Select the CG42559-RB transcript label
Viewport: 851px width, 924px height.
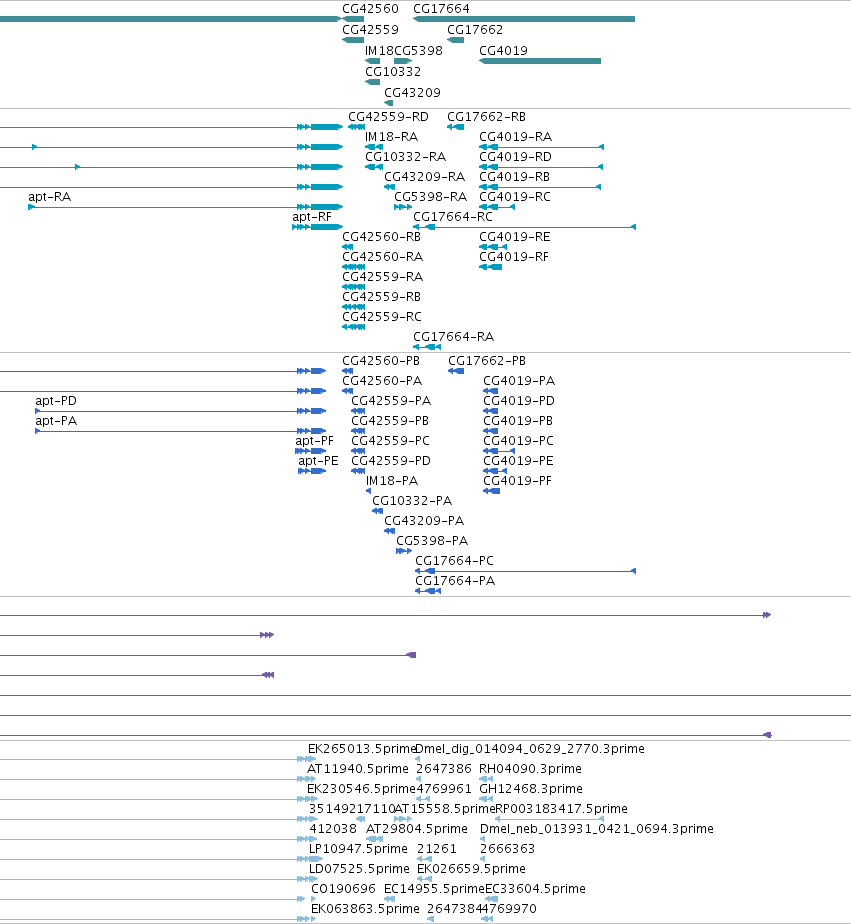(x=381, y=297)
